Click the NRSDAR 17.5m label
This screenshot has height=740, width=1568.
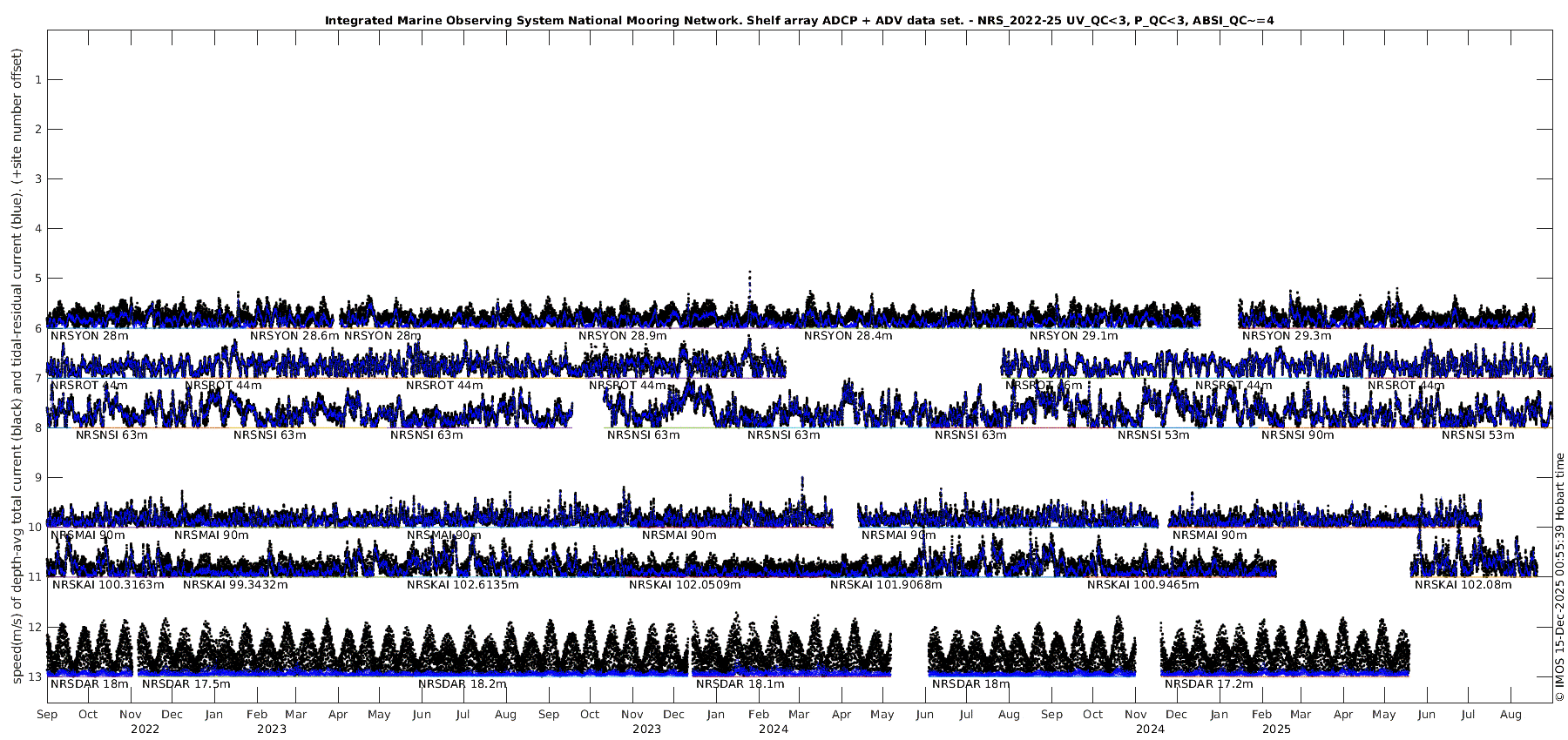click(186, 684)
